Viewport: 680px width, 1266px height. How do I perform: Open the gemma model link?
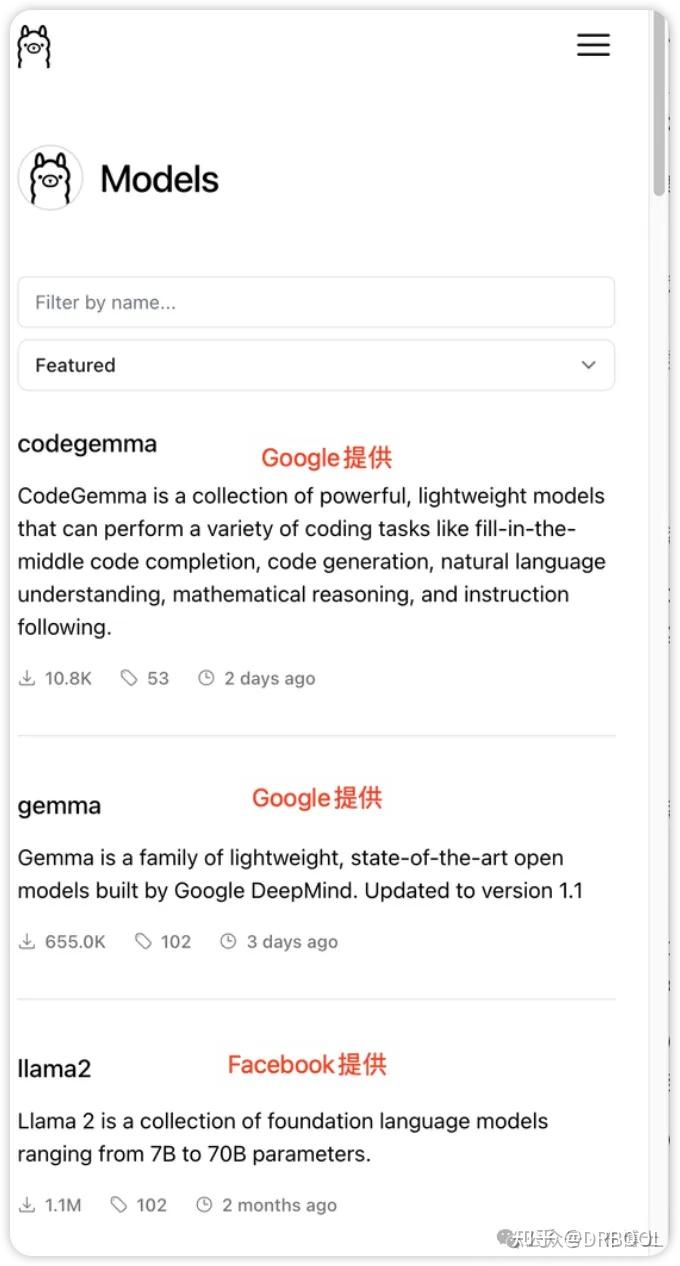[x=59, y=806]
